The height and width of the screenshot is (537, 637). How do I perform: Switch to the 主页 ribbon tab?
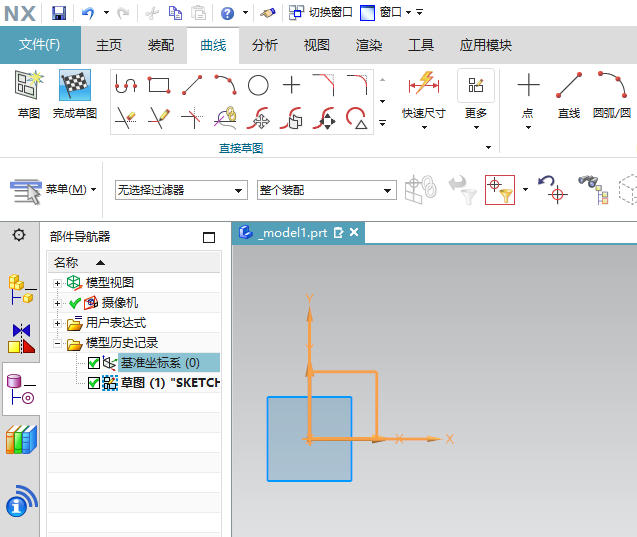(109, 45)
